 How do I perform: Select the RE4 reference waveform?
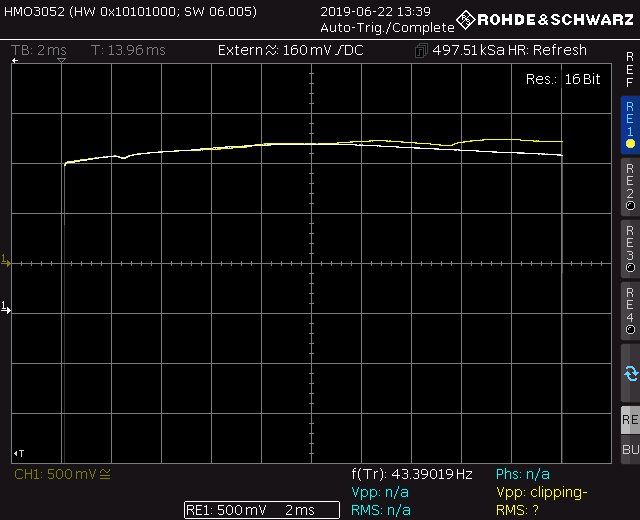click(x=629, y=311)
